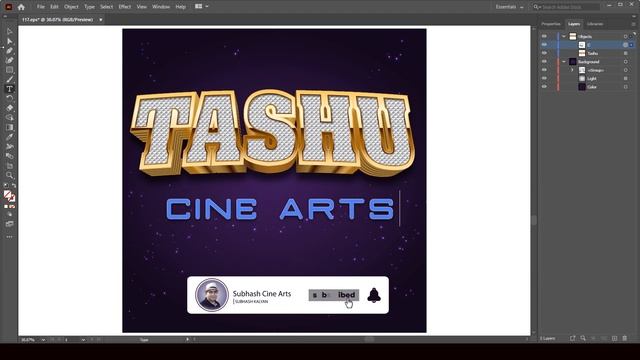Open the artboard navigation dropdown

[x=83, y=340]
